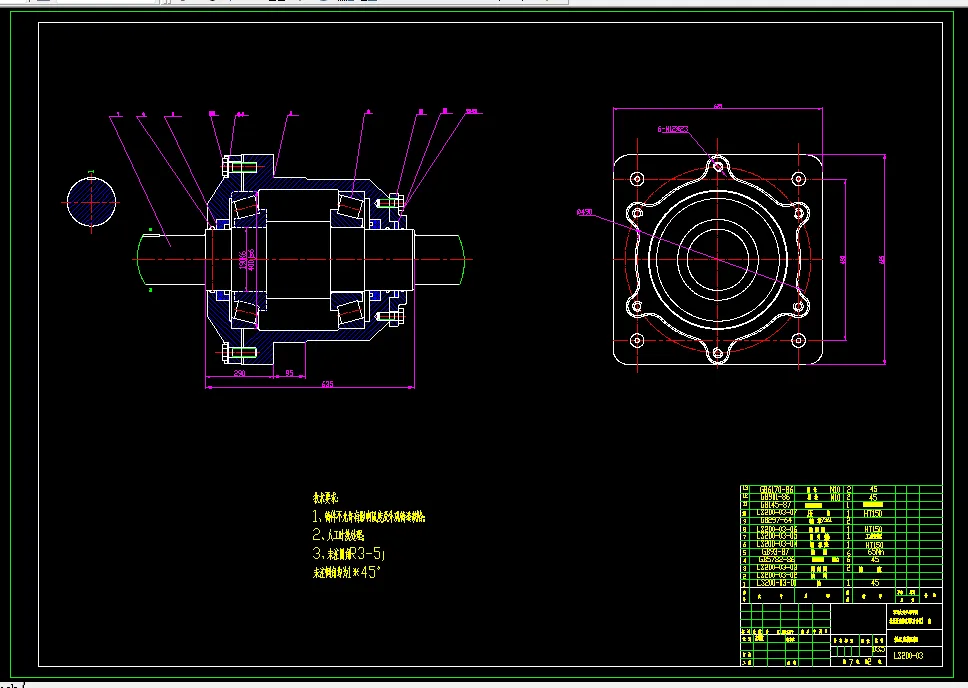Select technical requirement line 1
Screen dimensions: 968x688
(x=369, y=516)
